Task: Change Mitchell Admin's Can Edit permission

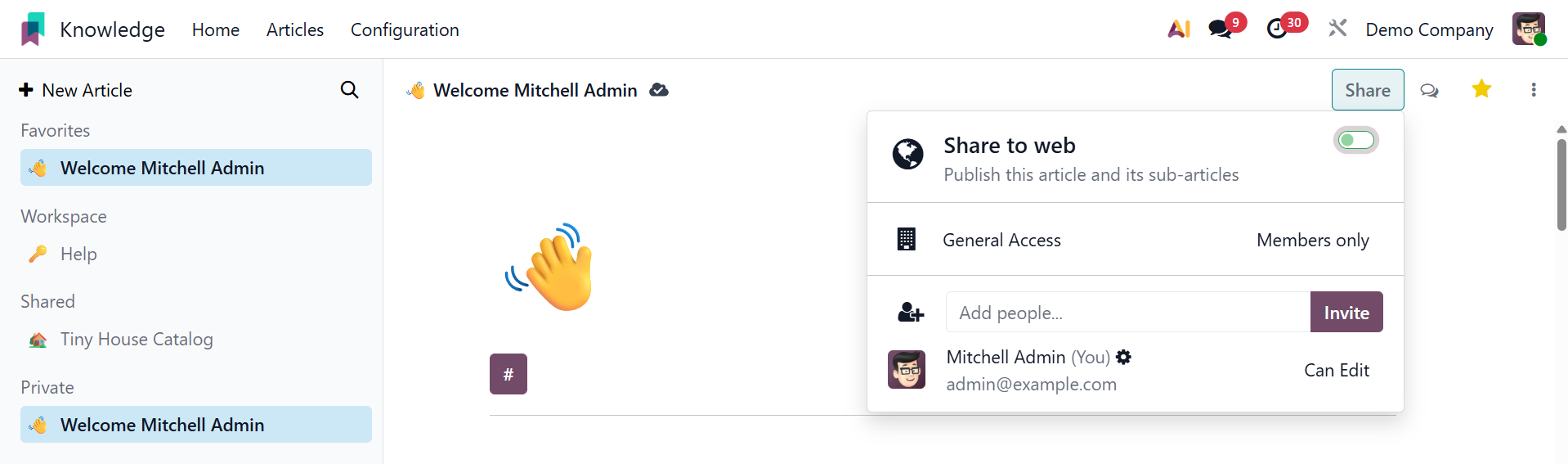Action: (1336, 370)
